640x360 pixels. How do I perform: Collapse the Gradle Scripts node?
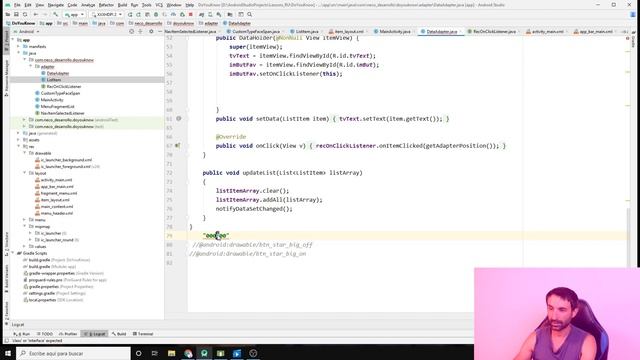(x=13, y=253)
